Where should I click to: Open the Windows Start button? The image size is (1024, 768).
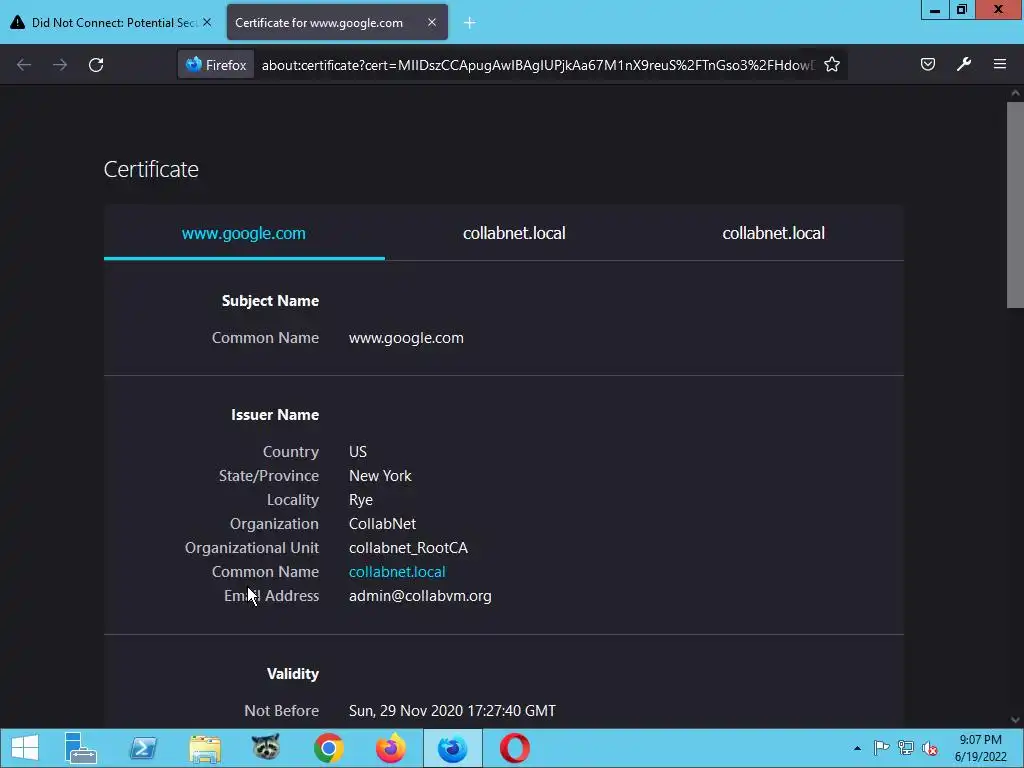click(x=25, y=748)
